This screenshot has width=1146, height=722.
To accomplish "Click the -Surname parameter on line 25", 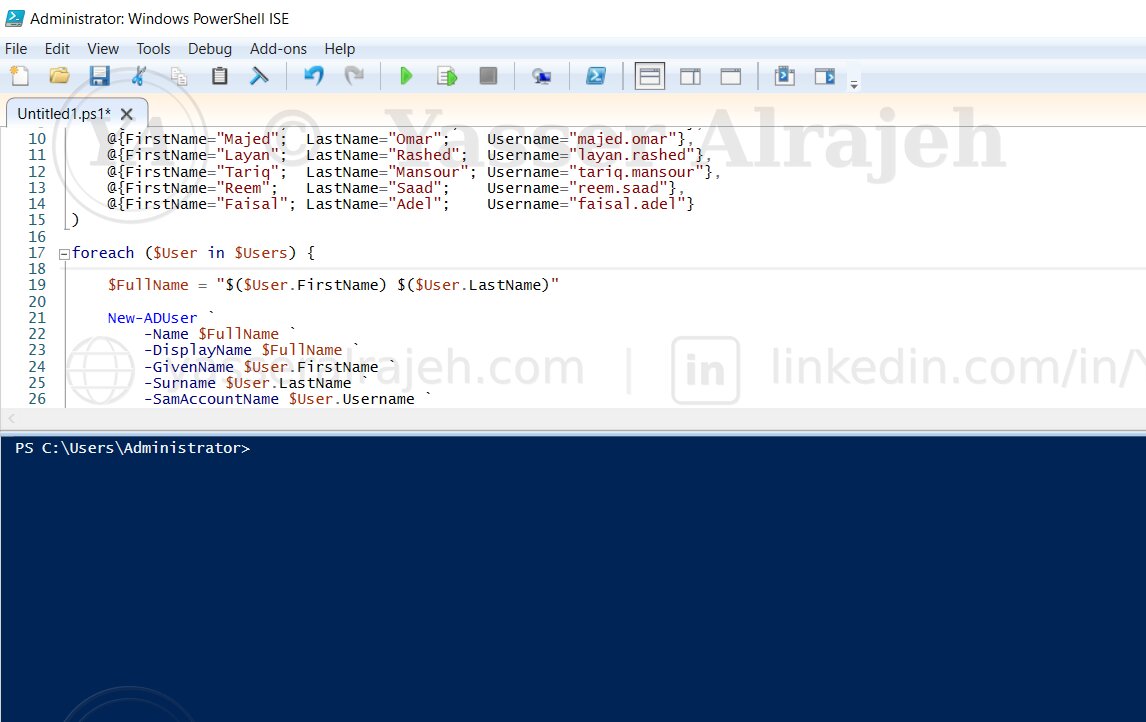I will 180,383.
